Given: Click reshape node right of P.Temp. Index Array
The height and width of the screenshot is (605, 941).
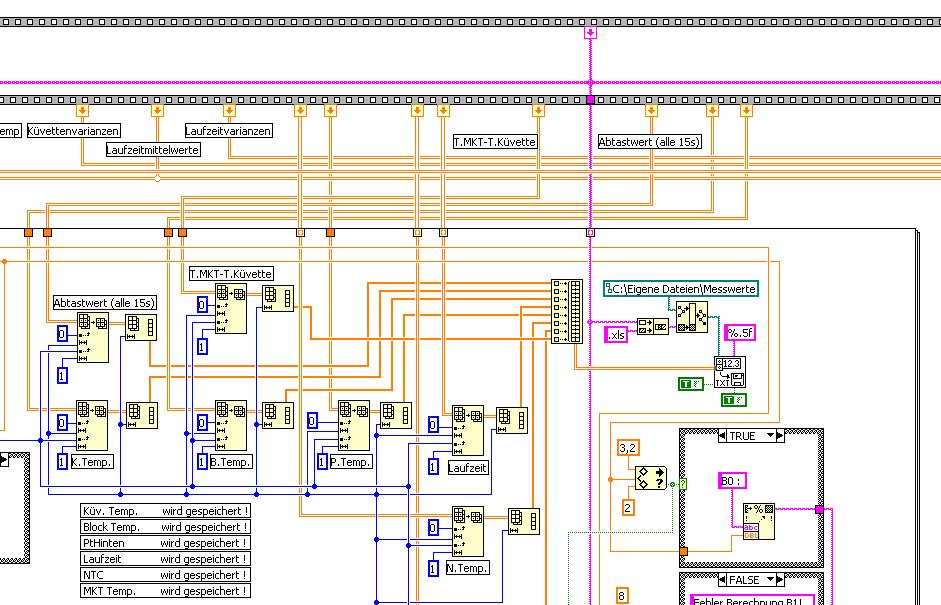Looking at the screenshot, I should pyautogui.click(x=396, y=415).
